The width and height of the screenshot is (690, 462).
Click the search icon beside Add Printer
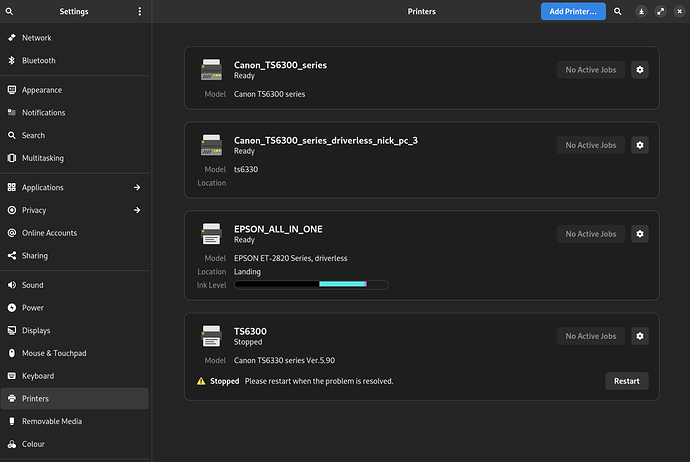pos(617,11)
